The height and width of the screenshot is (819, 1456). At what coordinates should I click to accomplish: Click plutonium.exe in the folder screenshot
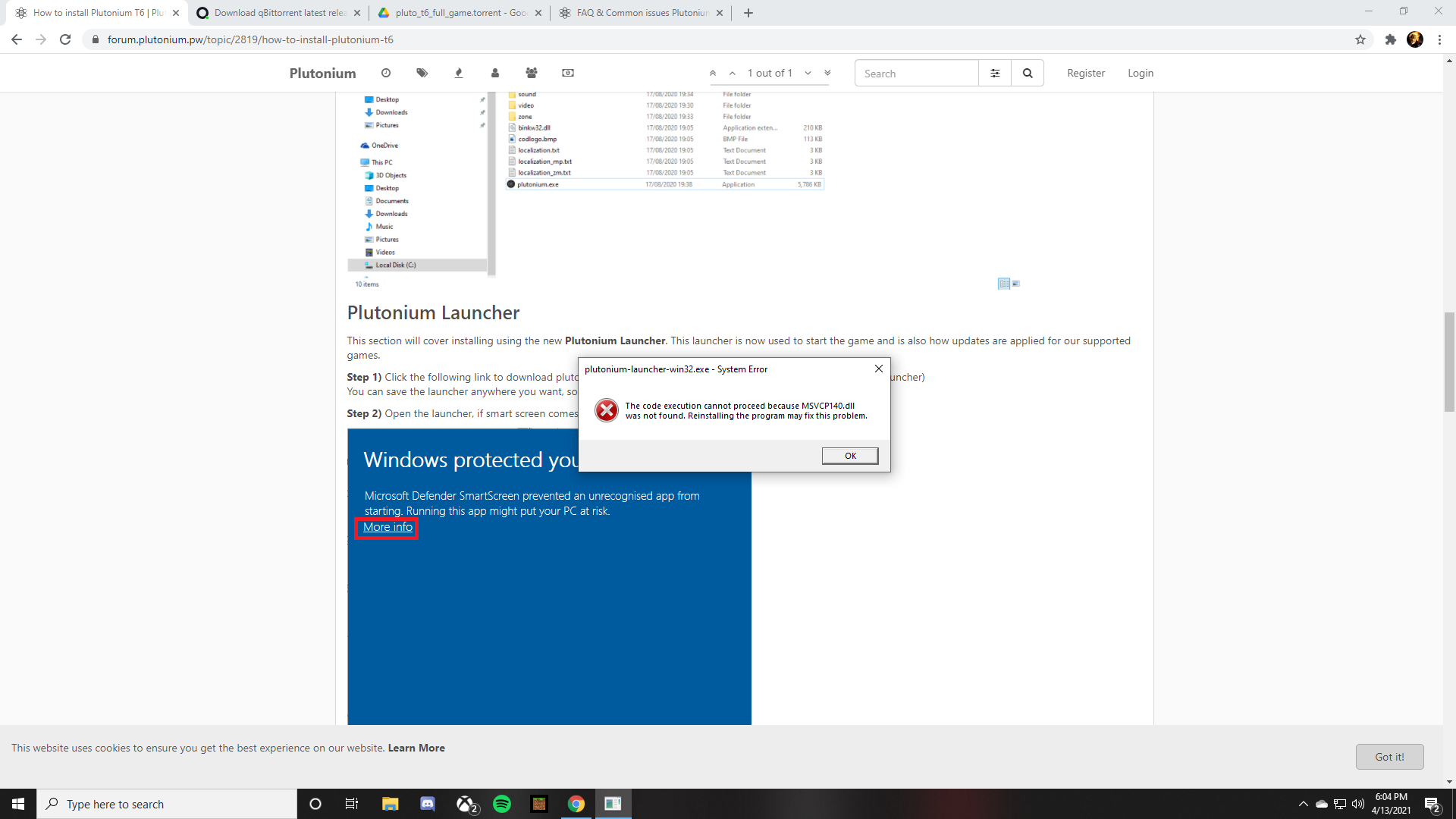click(538, 184)
